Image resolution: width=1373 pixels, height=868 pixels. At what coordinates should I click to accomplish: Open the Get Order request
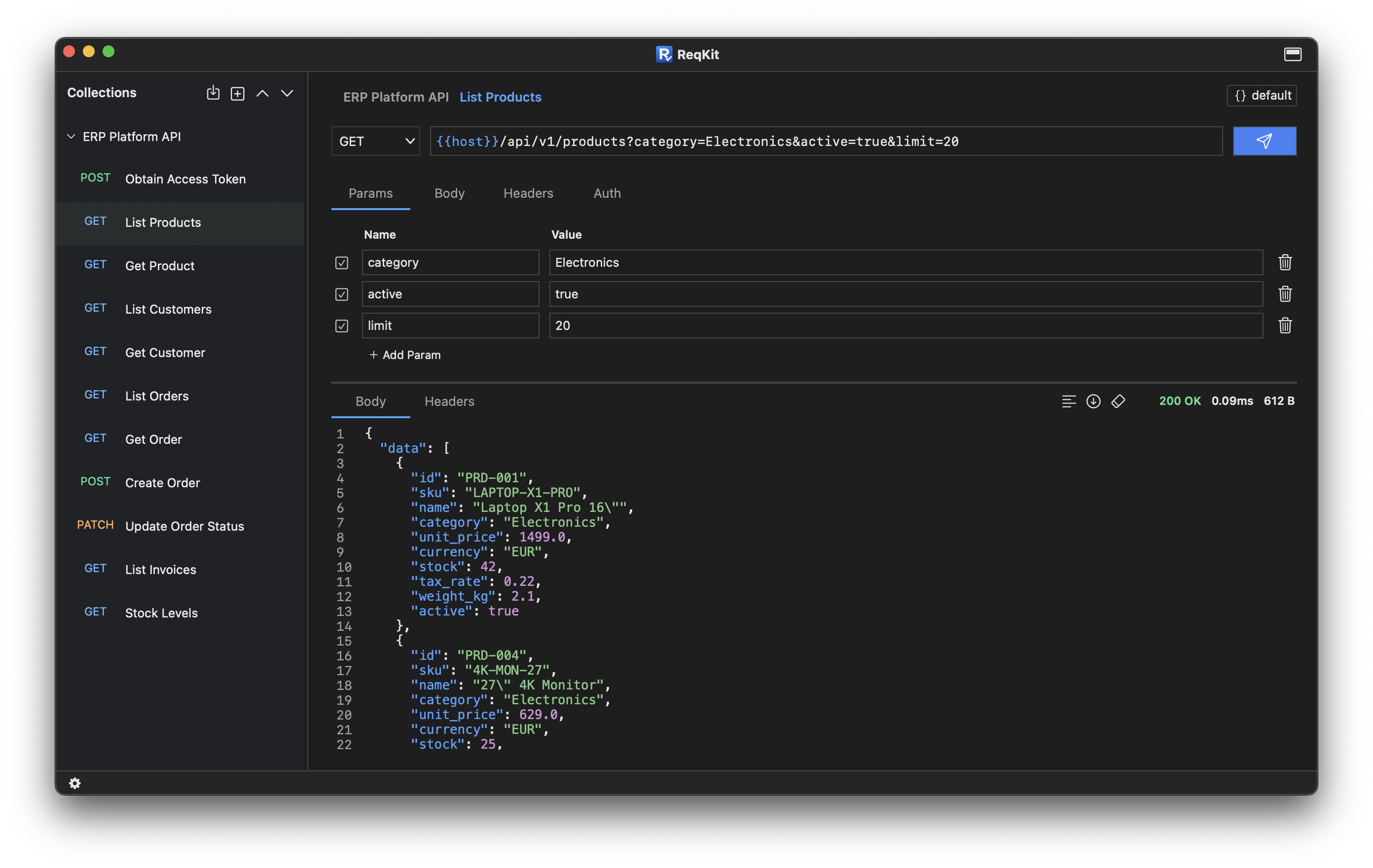(180, 439)
